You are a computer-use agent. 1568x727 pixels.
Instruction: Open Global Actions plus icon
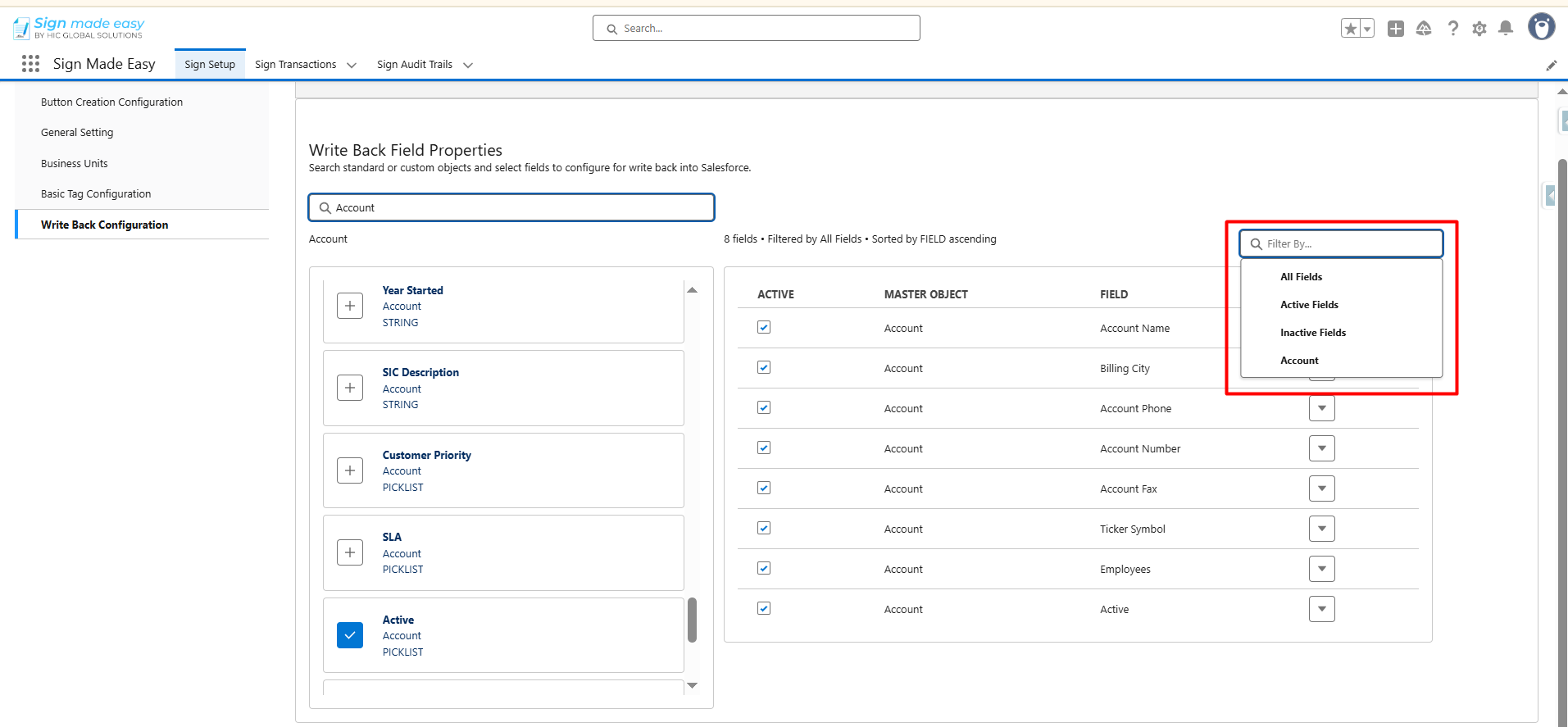tap(1395, 29)
